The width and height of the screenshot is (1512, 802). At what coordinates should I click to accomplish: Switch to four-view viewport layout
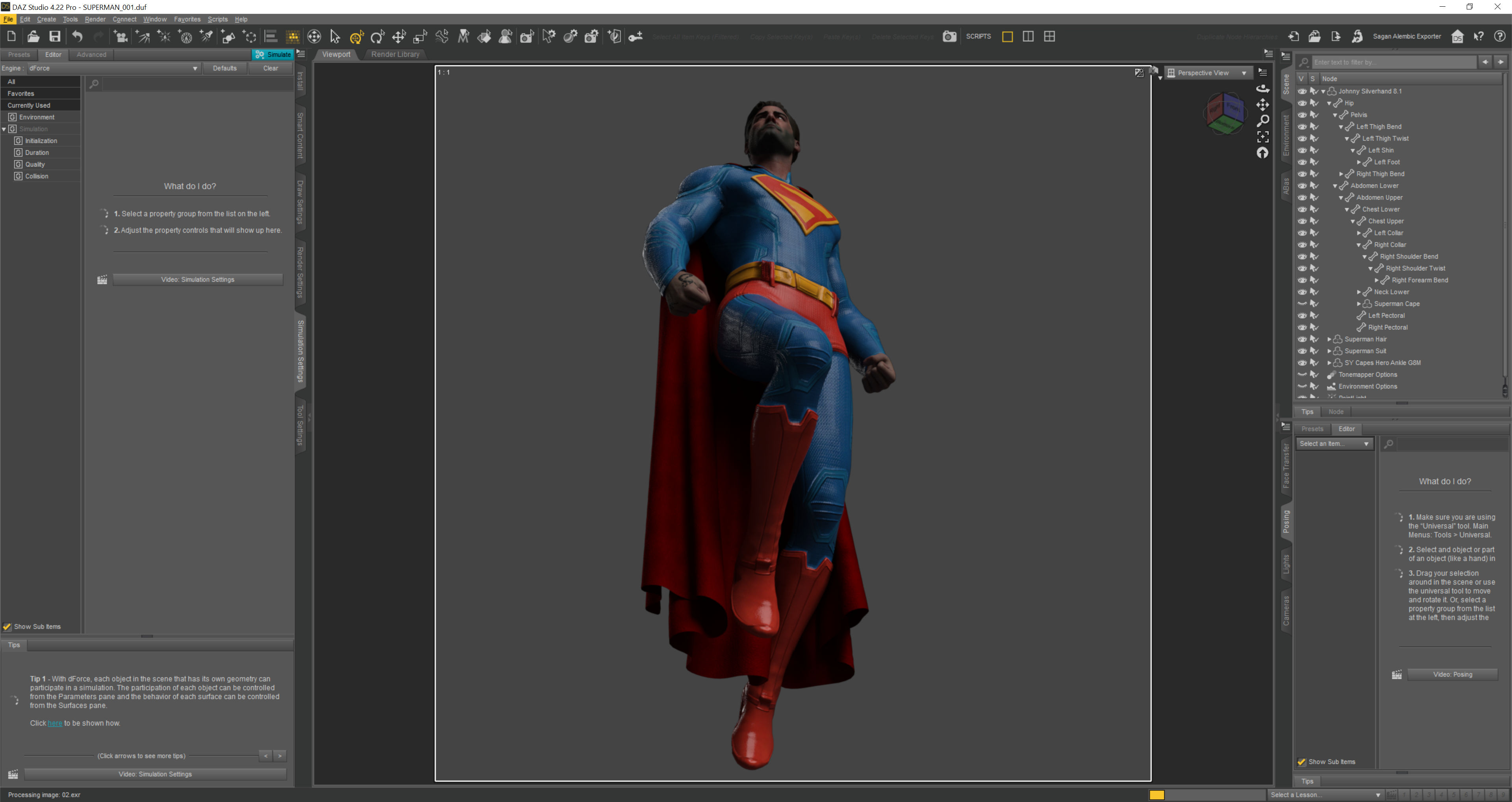[x=1049, y=36]
